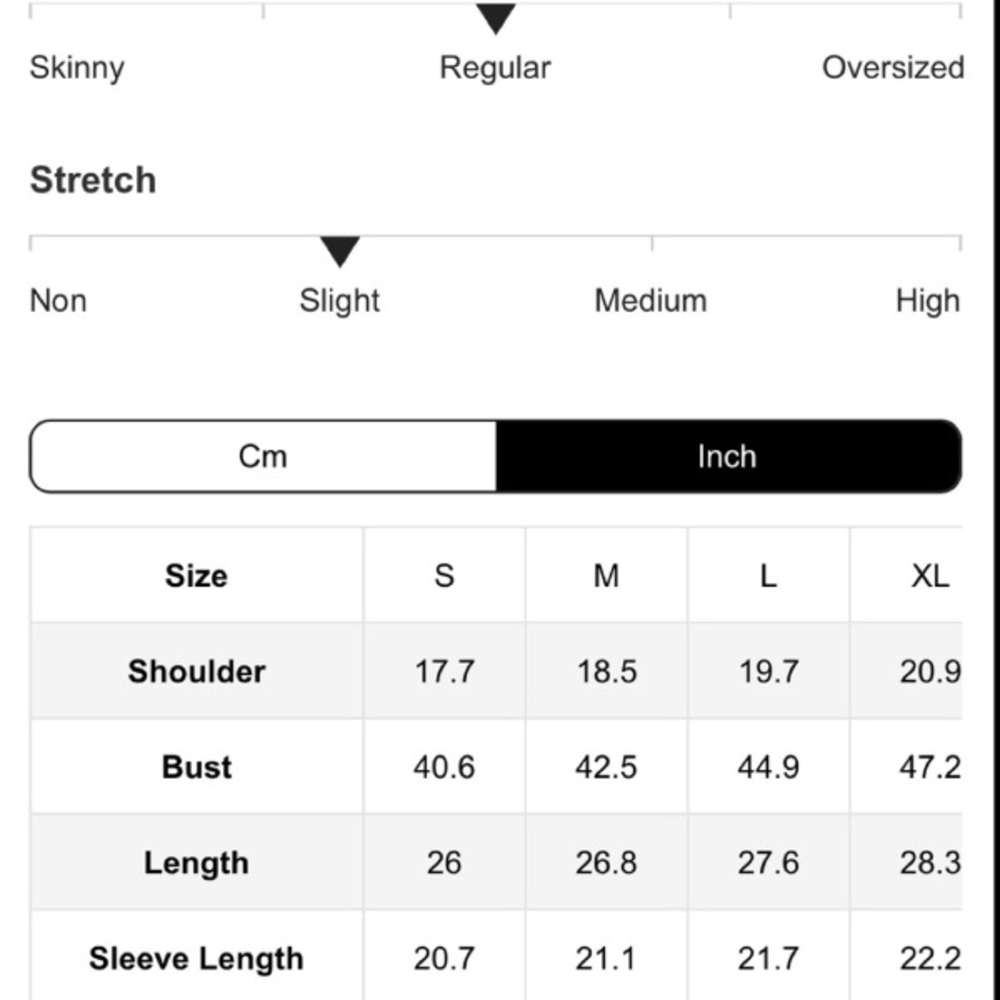Select the M size column header
Screen dimensions: 1000x1000
click(607, 575)
